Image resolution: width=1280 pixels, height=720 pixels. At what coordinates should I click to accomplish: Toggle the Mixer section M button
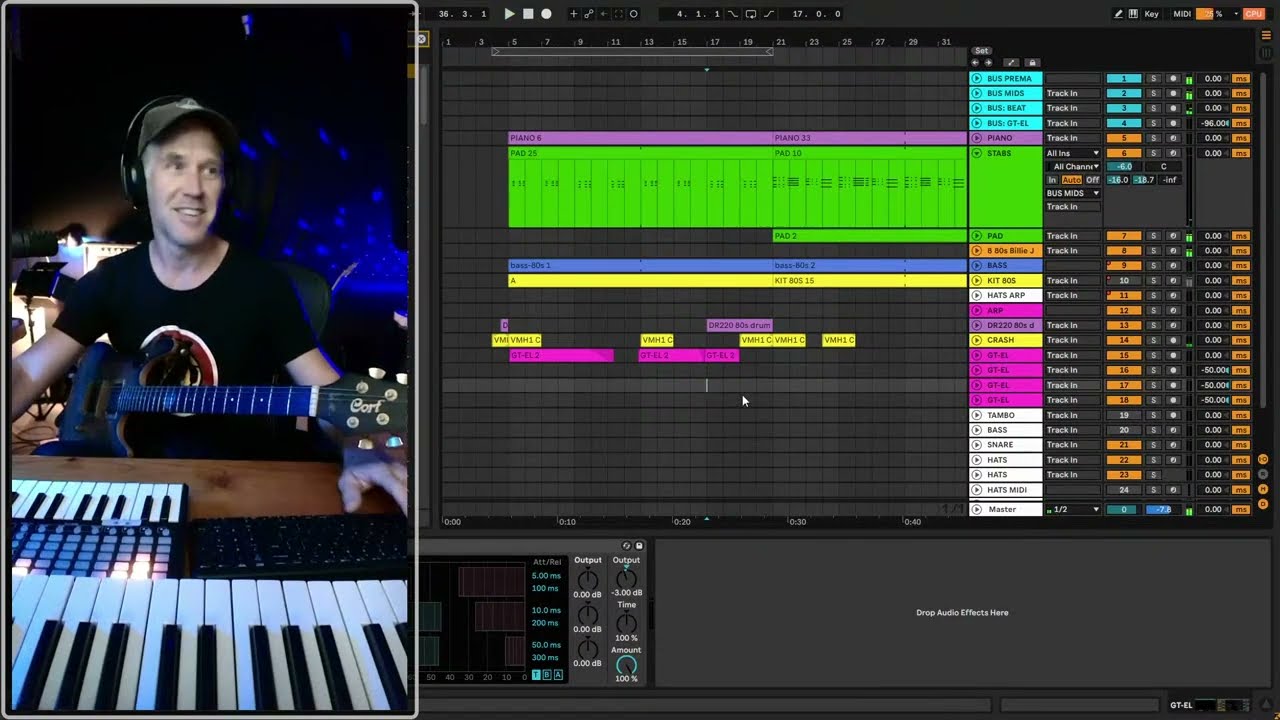[1263, 489]
